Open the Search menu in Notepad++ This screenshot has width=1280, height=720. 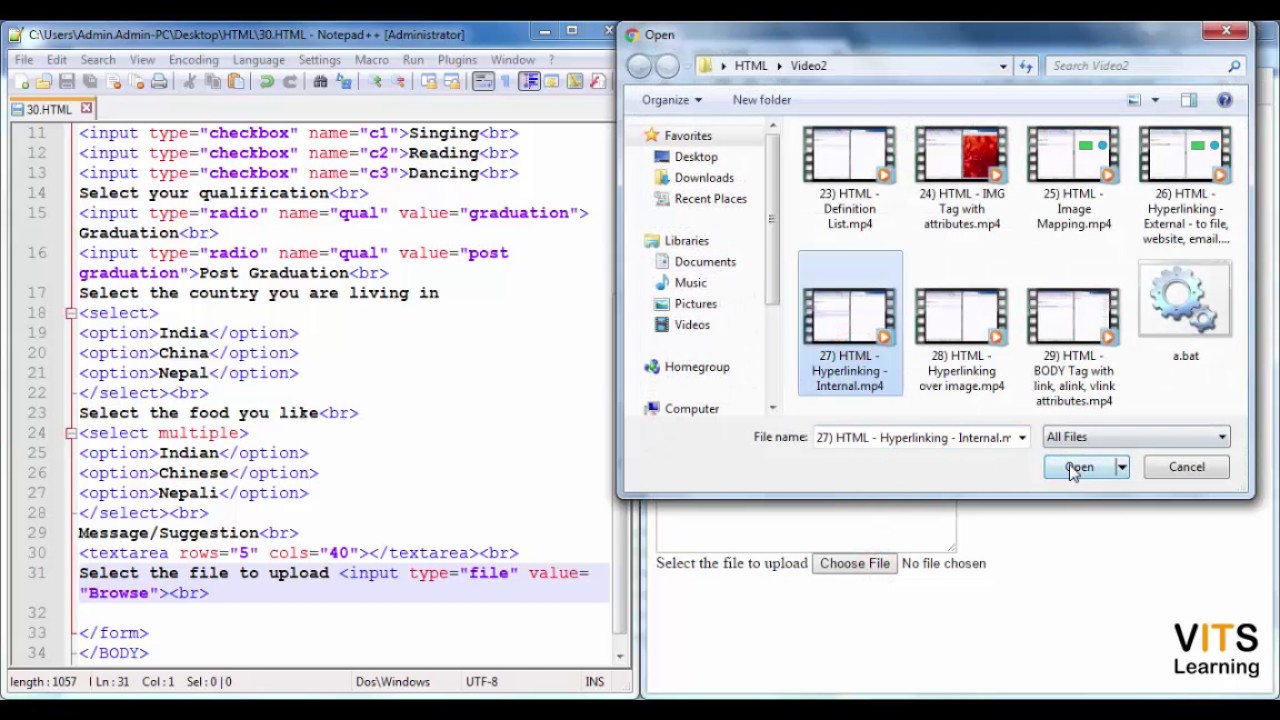coord(98,60)
